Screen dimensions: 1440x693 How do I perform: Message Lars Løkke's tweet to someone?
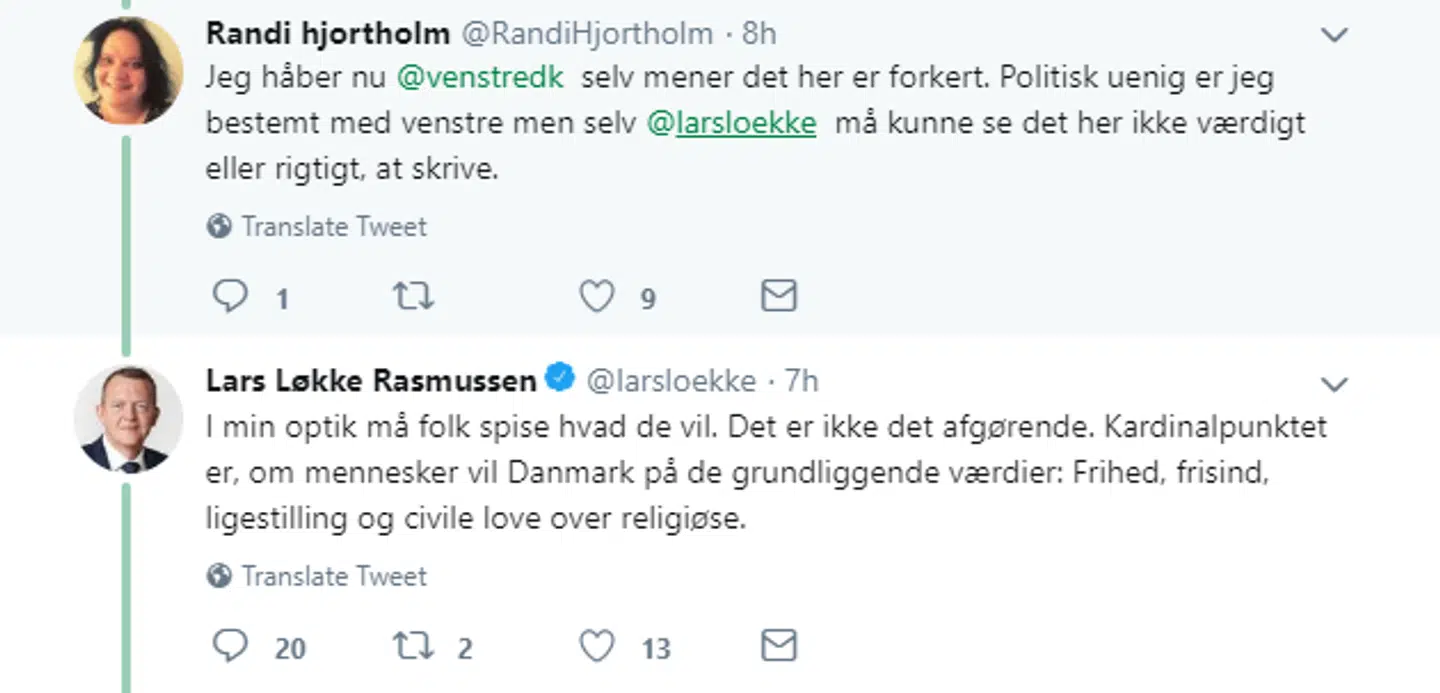[x=778, y=647]
